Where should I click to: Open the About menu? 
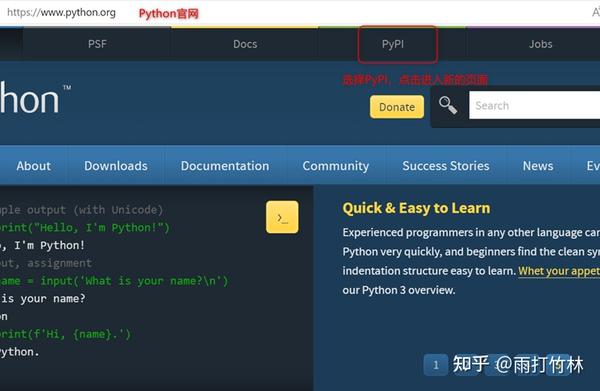pos(33,166)
